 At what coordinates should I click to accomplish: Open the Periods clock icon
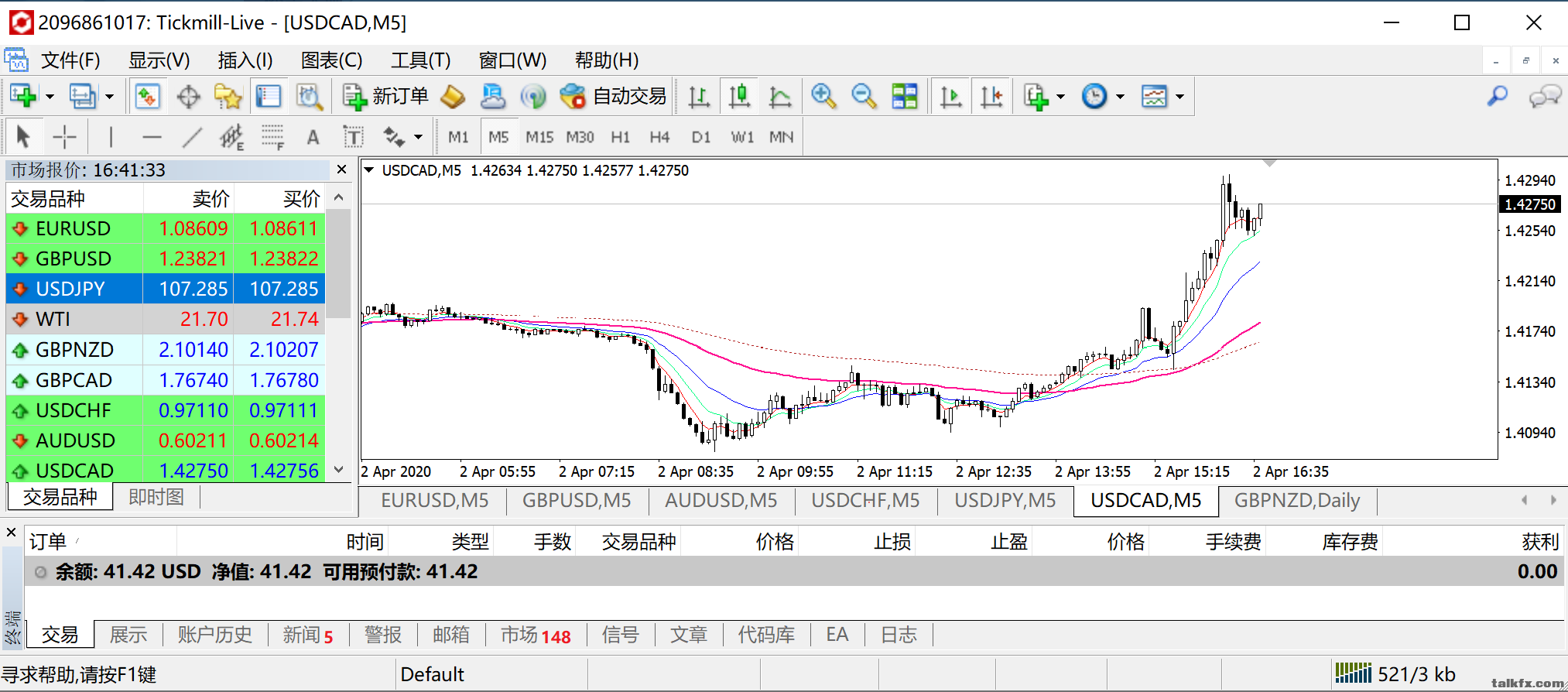[x=1094, y=97]
